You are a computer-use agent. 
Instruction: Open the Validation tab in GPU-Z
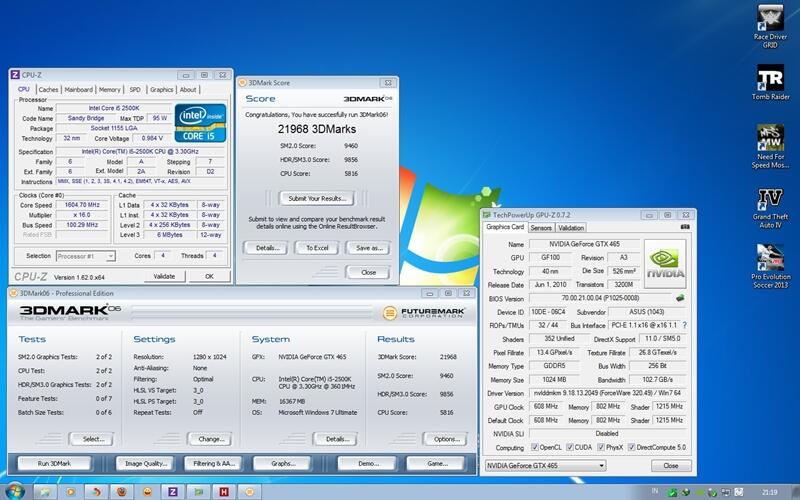pyautogui.click(x=570, y=228)
